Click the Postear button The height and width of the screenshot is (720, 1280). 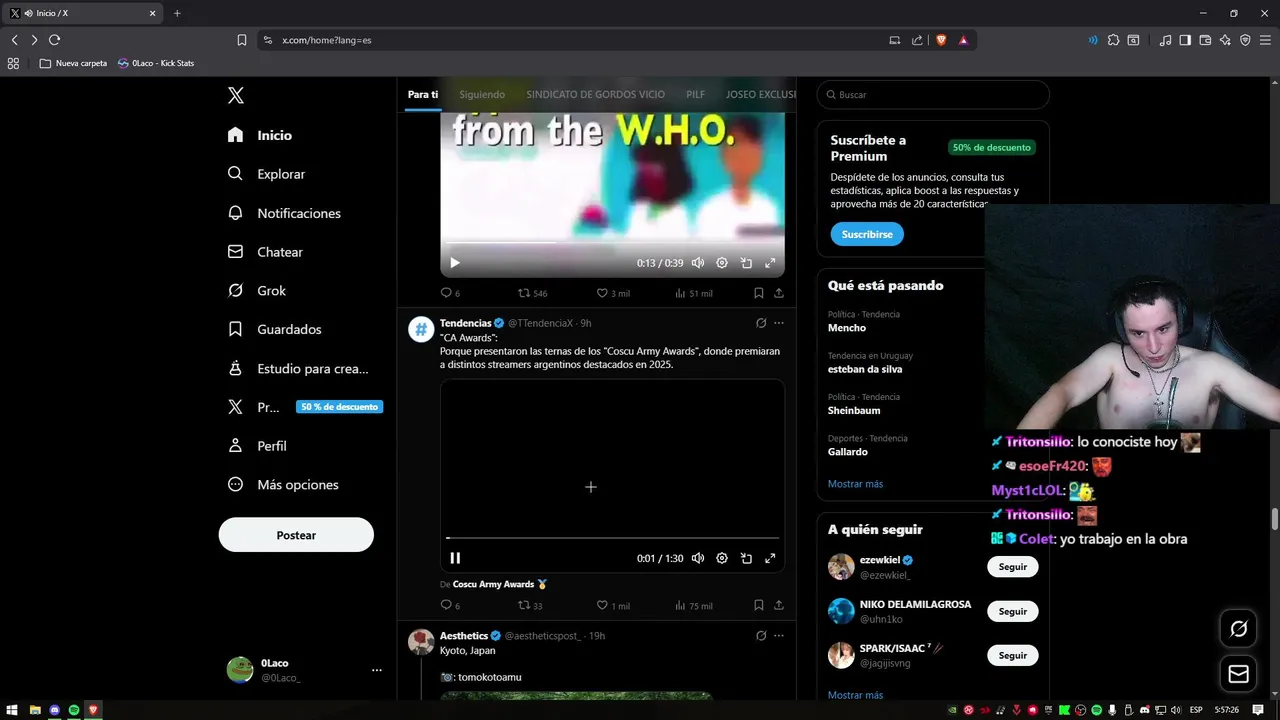(x=296, y=535)
